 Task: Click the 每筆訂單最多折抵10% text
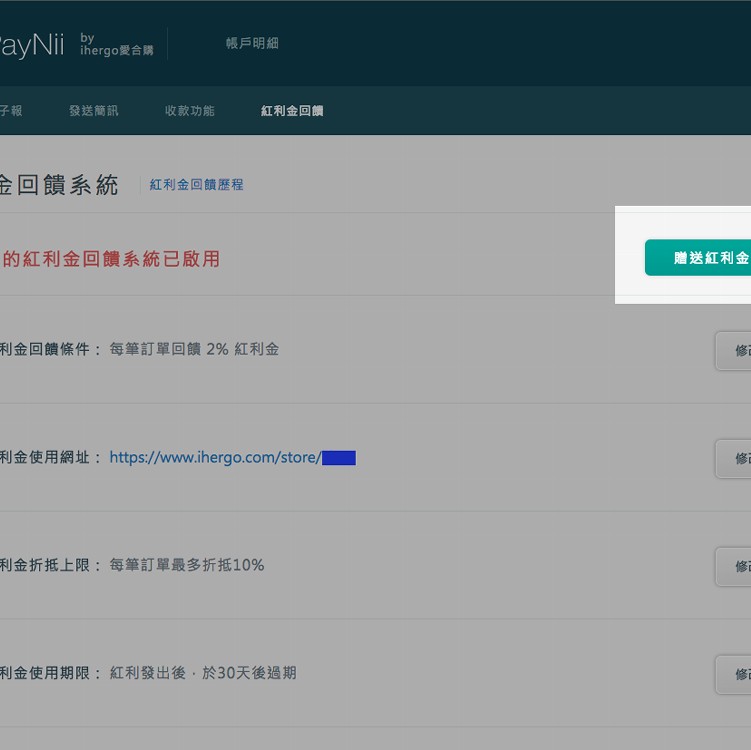(187, 566)
